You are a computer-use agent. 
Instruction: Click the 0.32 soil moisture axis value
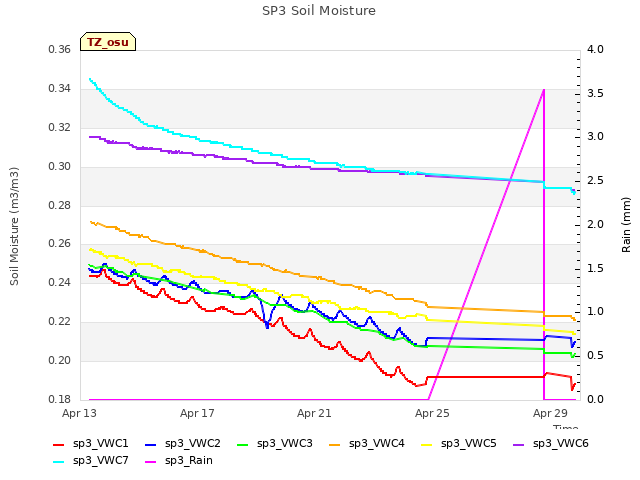[60, 127]
